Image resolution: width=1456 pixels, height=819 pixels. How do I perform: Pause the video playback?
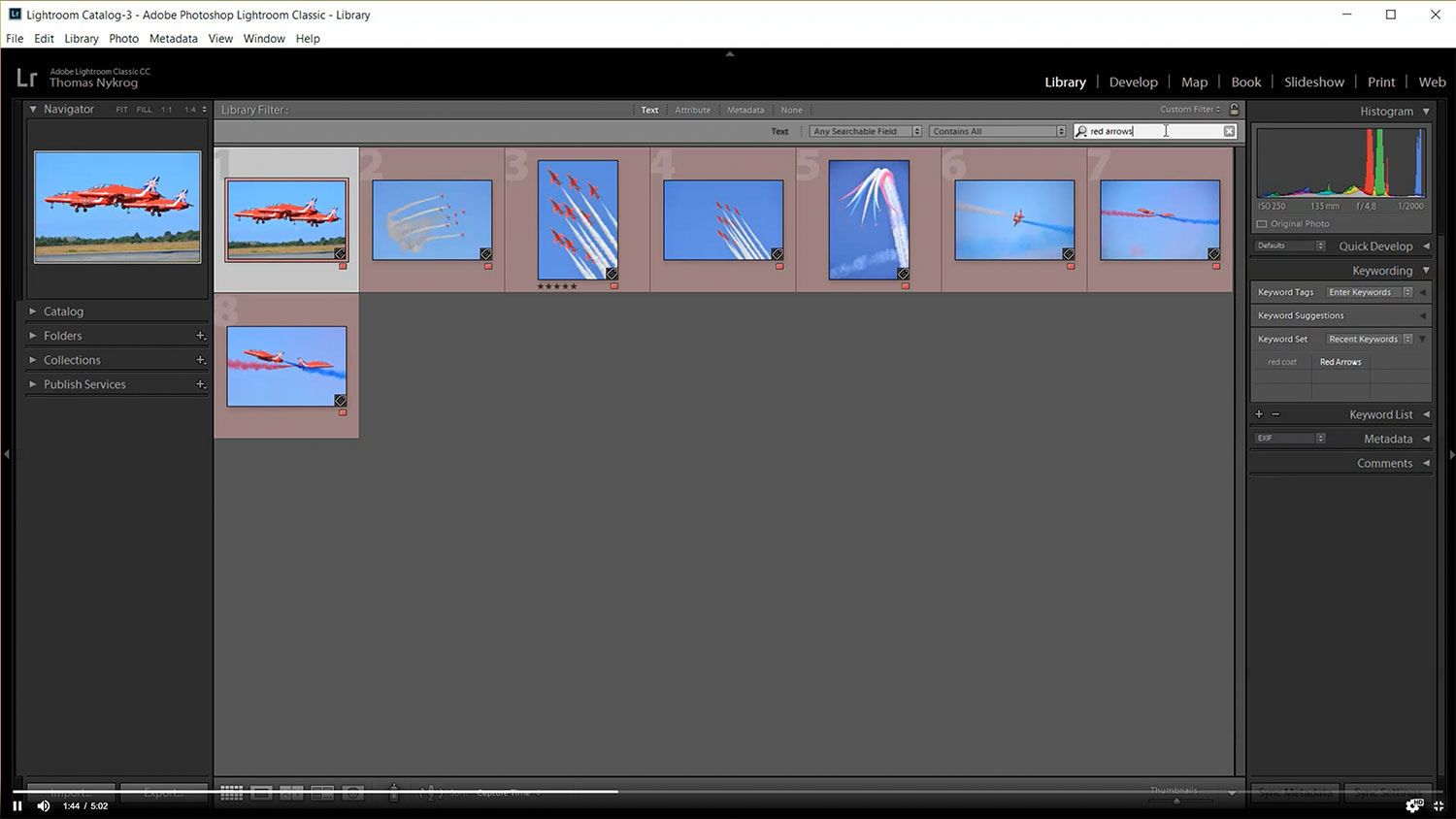click(x=17, y=805)
